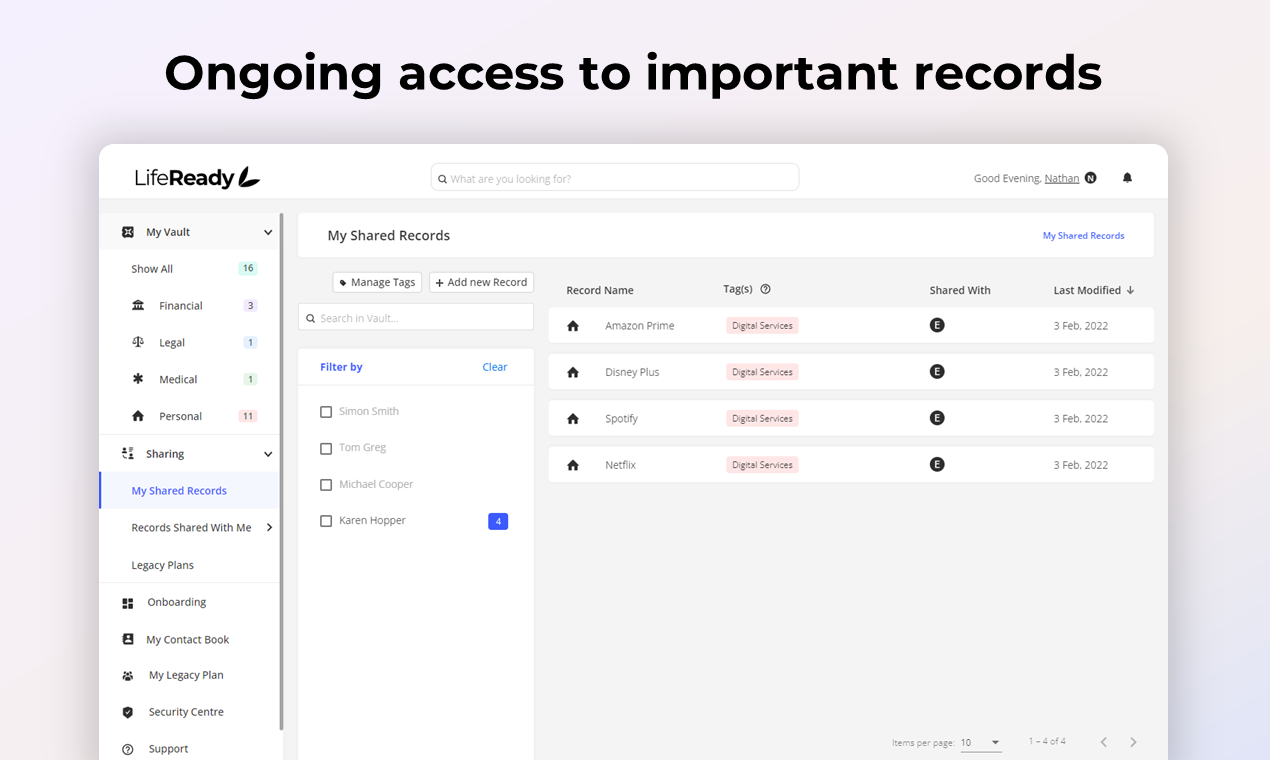The width and height of the screenshot is (1270, 760).
Task: Click the Record Name column header
Action: click(x=600, y=290)
